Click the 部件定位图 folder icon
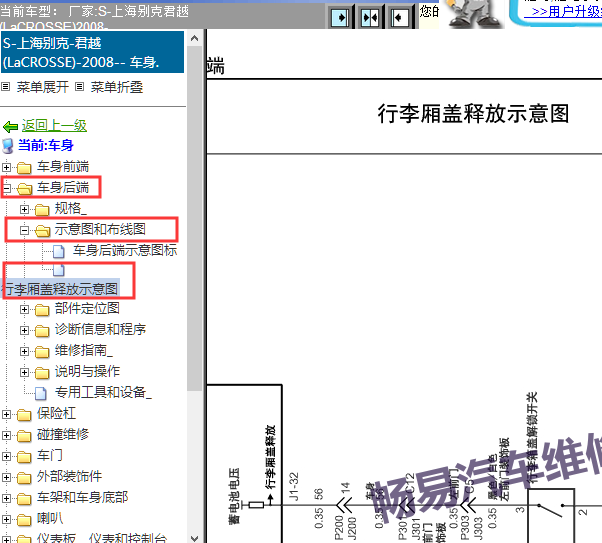602x543 pixels. coord(42,310)
